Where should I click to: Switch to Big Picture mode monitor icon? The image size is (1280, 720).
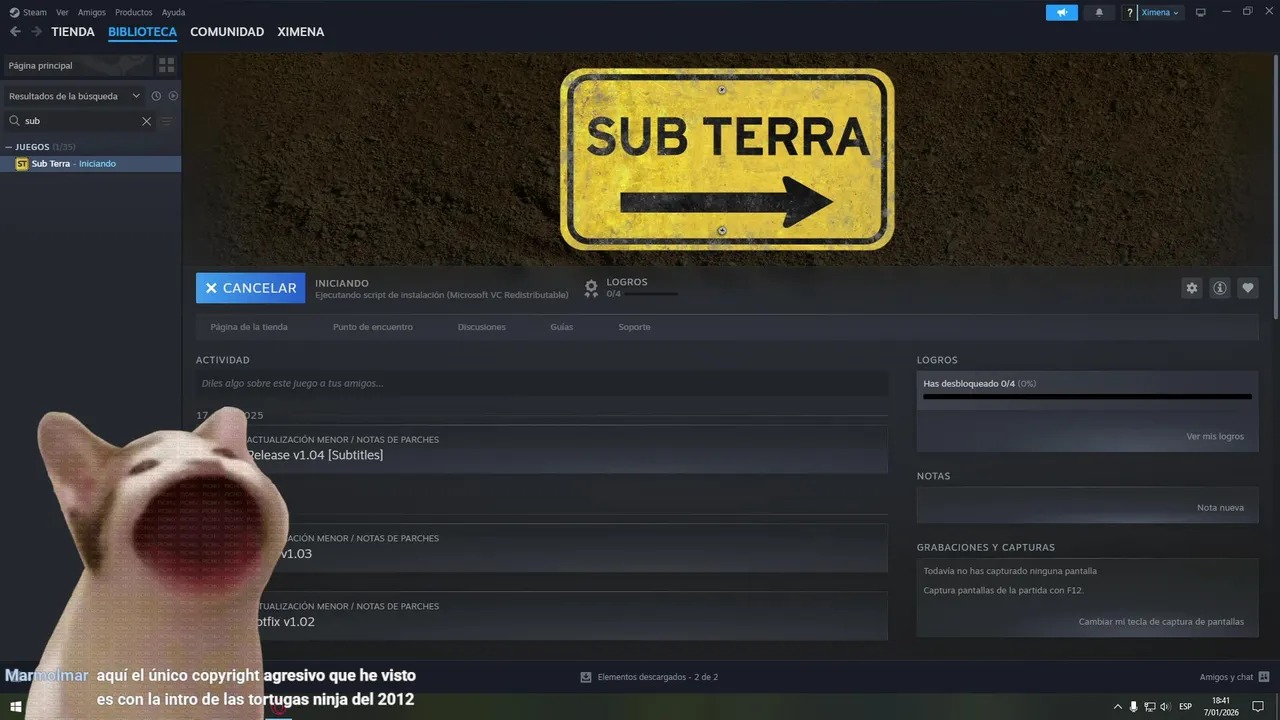click(1201, 12)
